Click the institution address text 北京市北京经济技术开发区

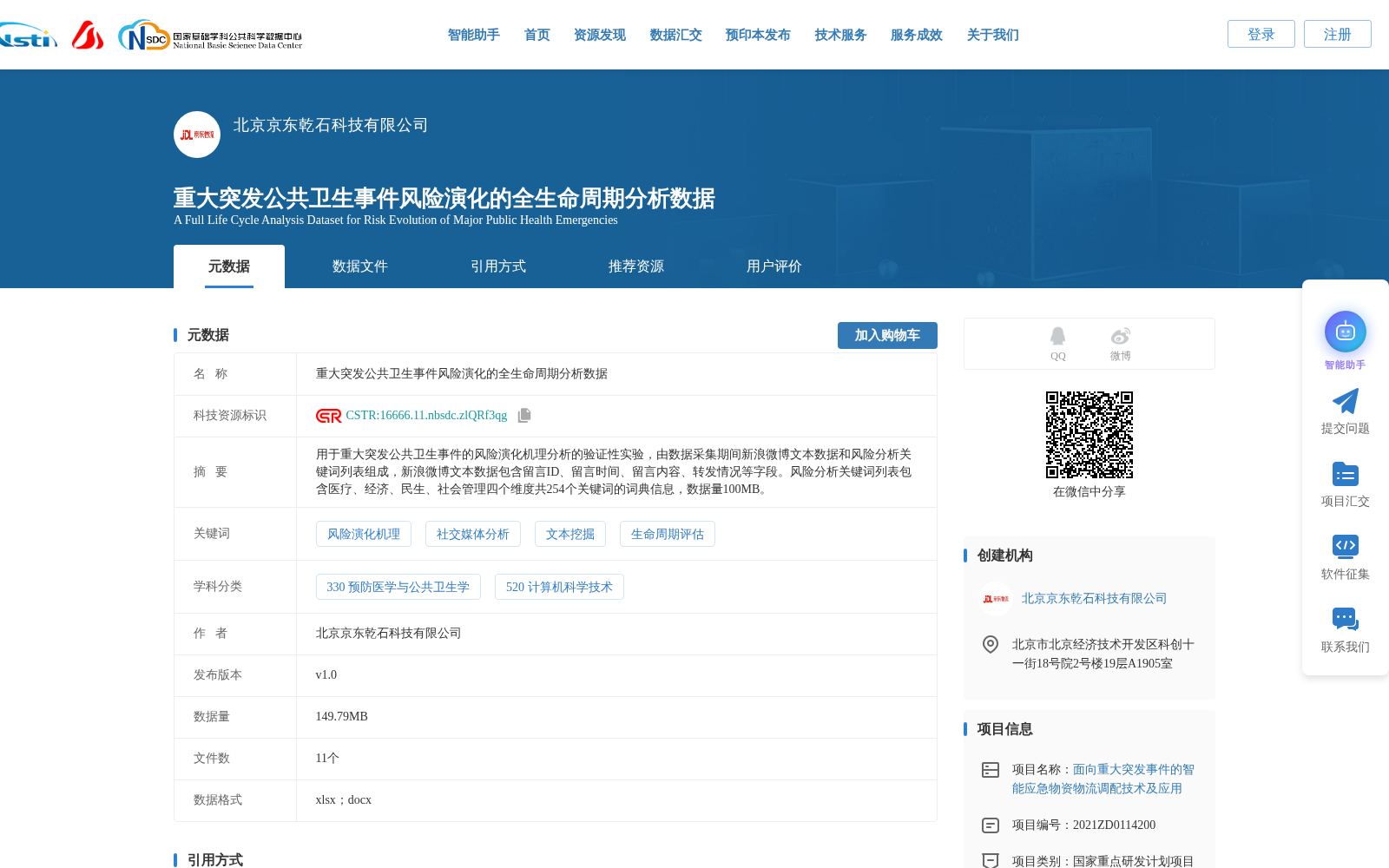pyautogui.click(x=1103, y=654)
